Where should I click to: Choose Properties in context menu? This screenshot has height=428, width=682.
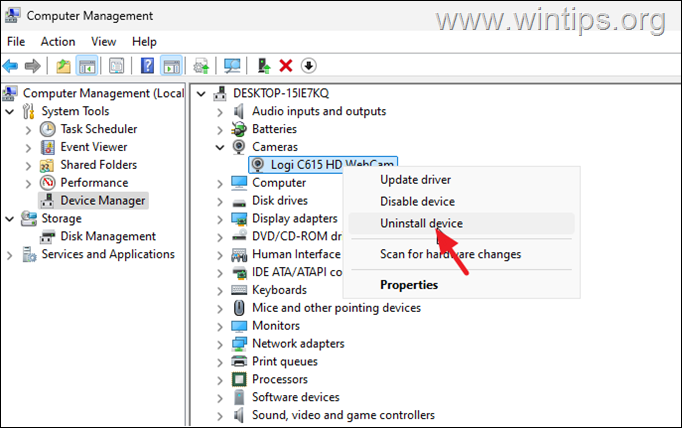[461, 285]
